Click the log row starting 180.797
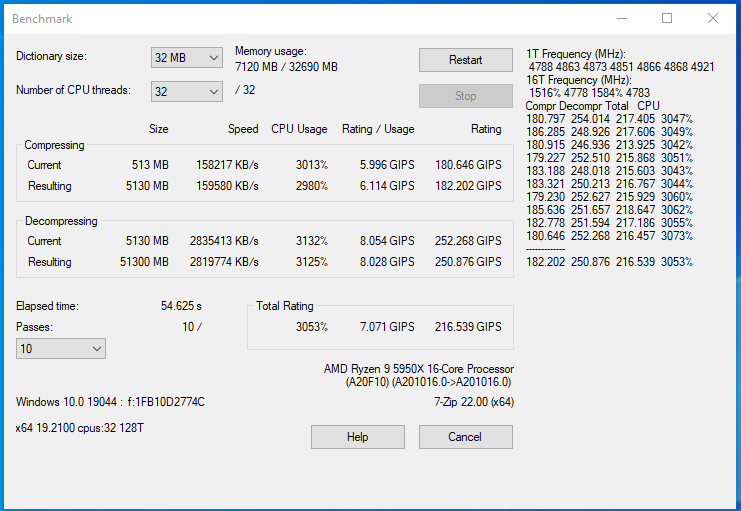Image resolution: width=741 pixels, height=511 pixels. pos(610,119)
